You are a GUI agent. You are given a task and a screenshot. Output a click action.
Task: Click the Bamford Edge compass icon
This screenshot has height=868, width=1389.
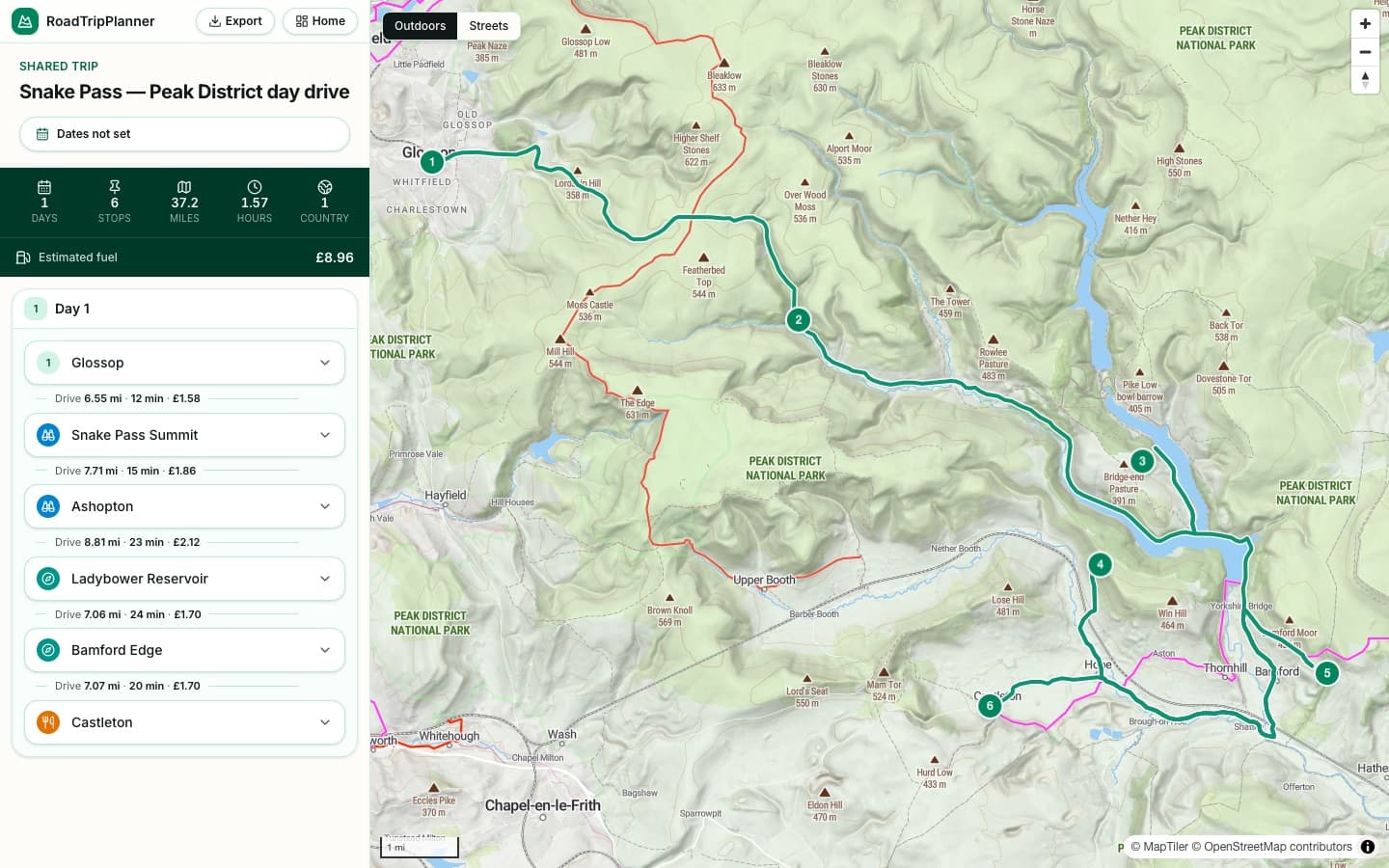(x=48, y=650)
